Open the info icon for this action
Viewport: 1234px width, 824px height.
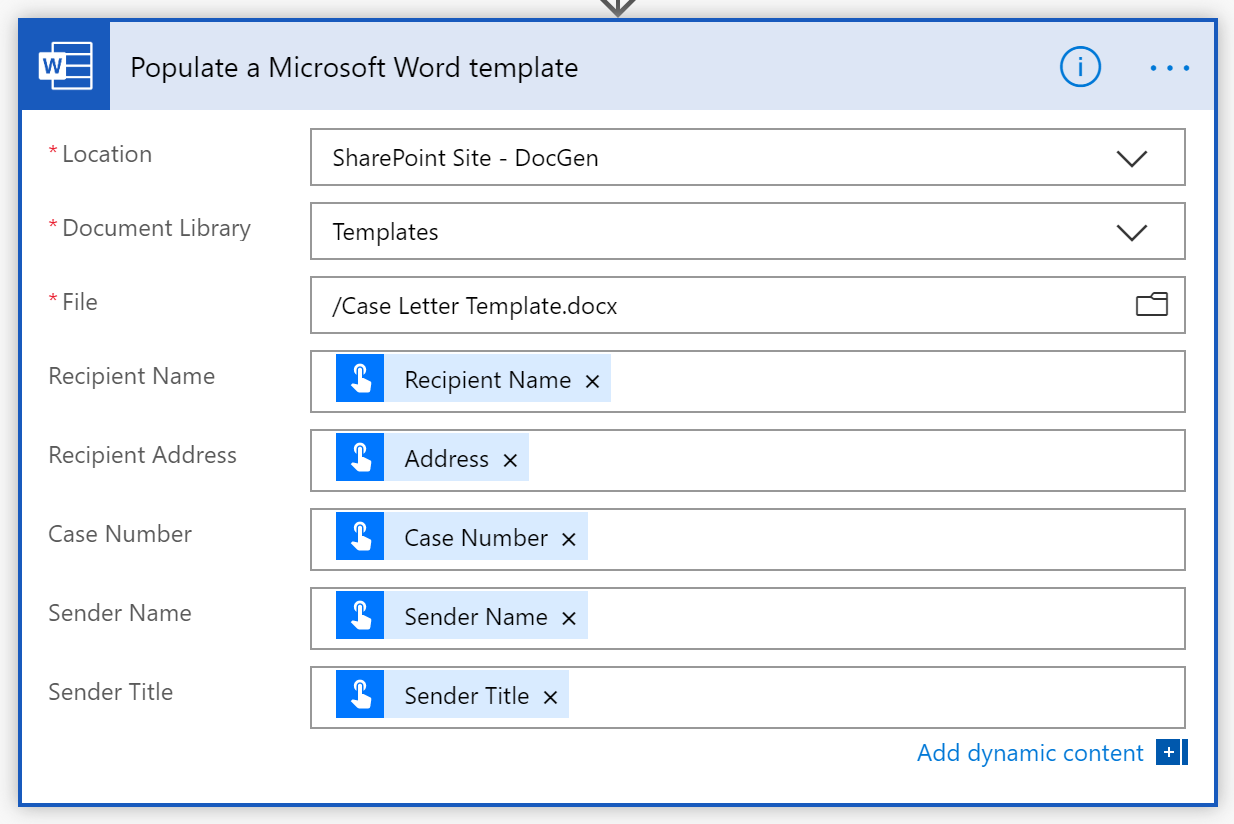pyautogui.click(x=1080, y=67)
